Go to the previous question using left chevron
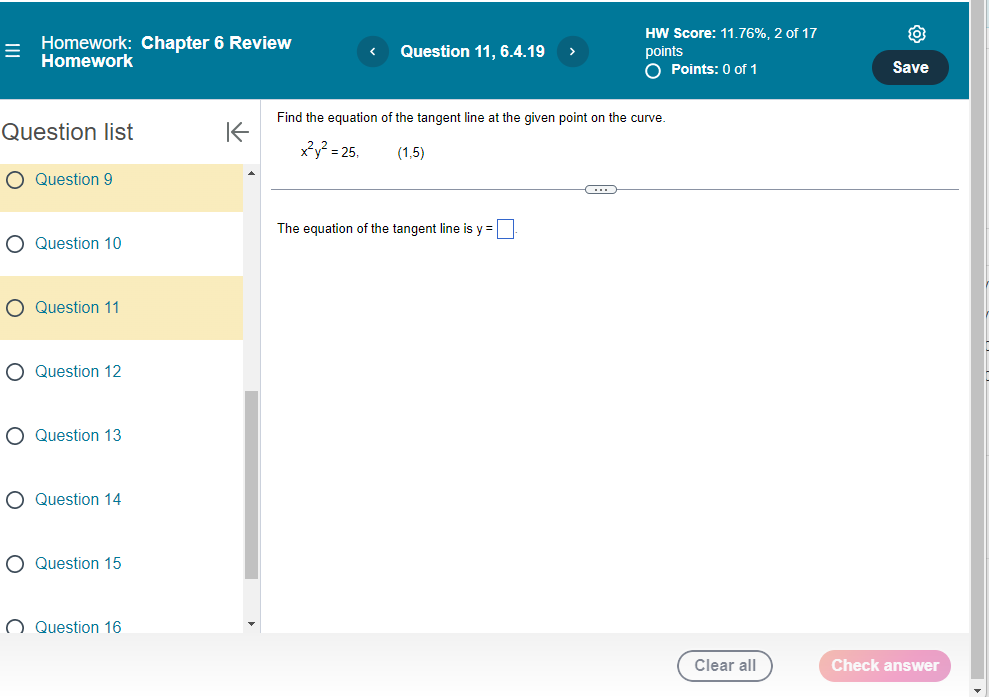989x697 pixels. pyautogui.click(x=372, y=51)
